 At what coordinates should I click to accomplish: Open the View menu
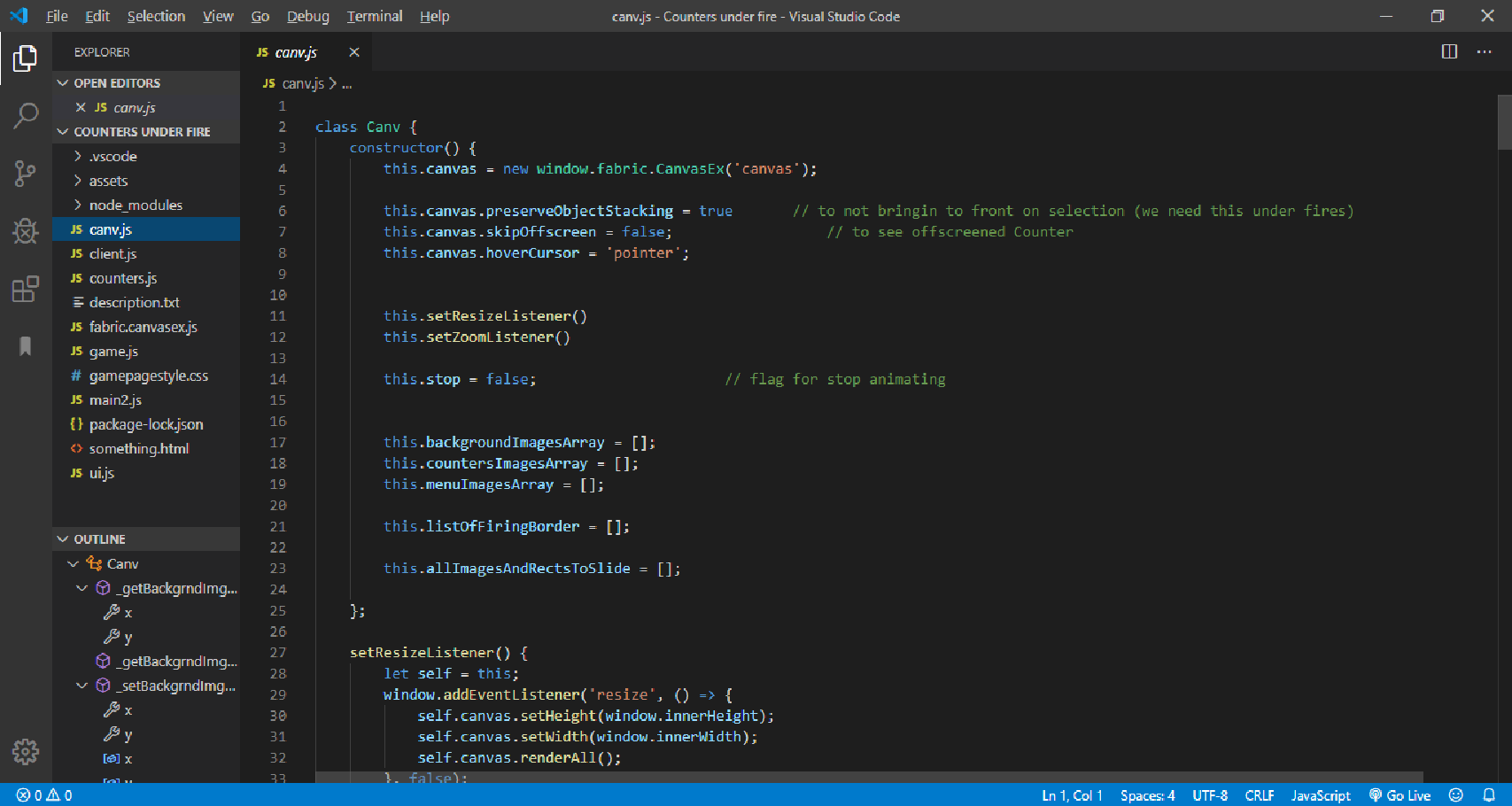[218, 16]
